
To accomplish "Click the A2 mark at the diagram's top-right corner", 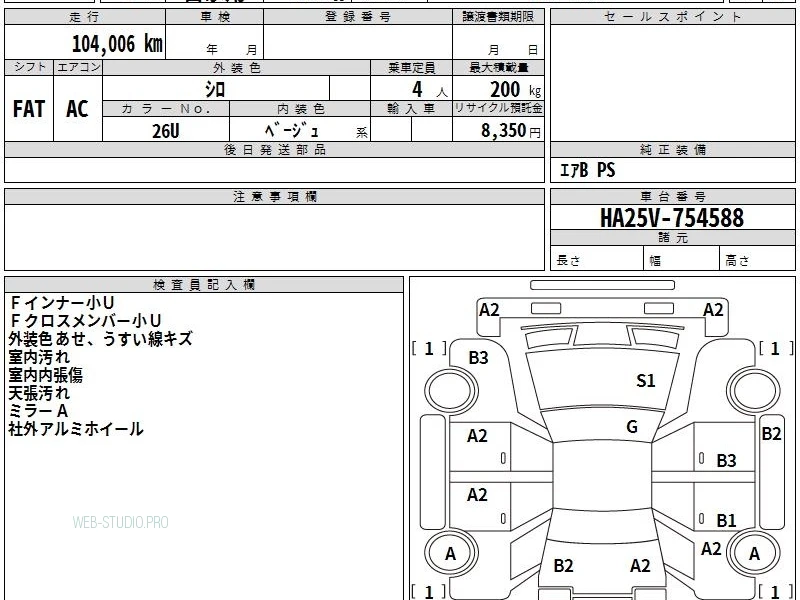I will [x=713, y=310].
